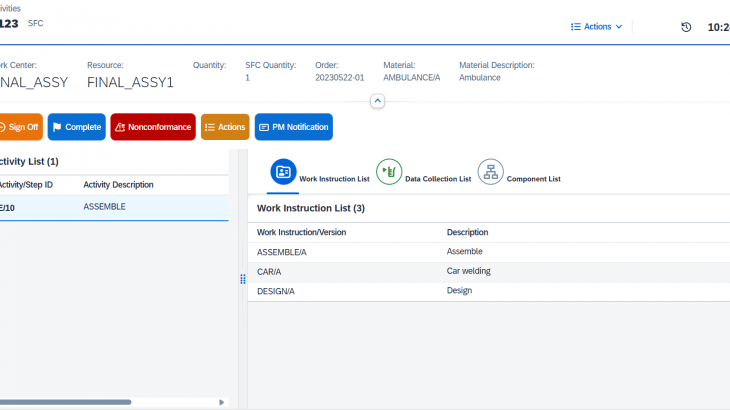Viewport: 730px width, 410px height.
Task: Click the Car welding description cell
Action: coord(468,271)
